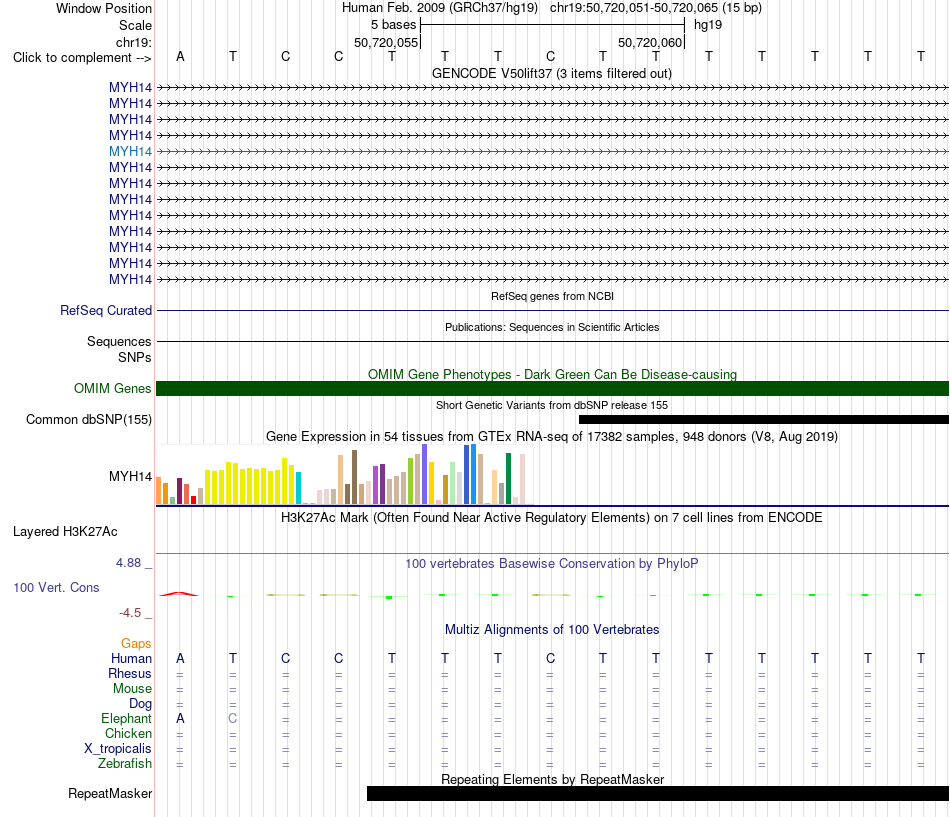This screenshot has width=950, height=817.
Task: Click '100 vertebrates Basewise Conservation by PhyloP' title
Action: pyautogui.click(x=552, y=564)
